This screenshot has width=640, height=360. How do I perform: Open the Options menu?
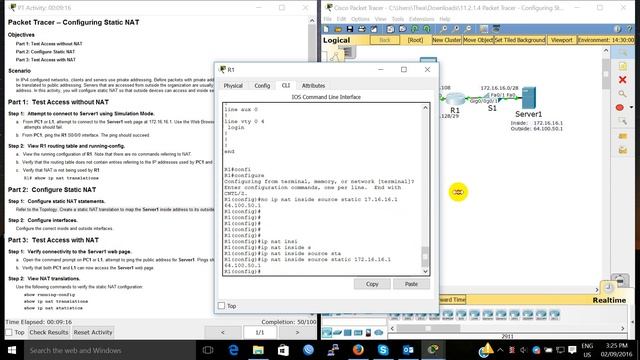pyautogui.click(x=360, y=19)
